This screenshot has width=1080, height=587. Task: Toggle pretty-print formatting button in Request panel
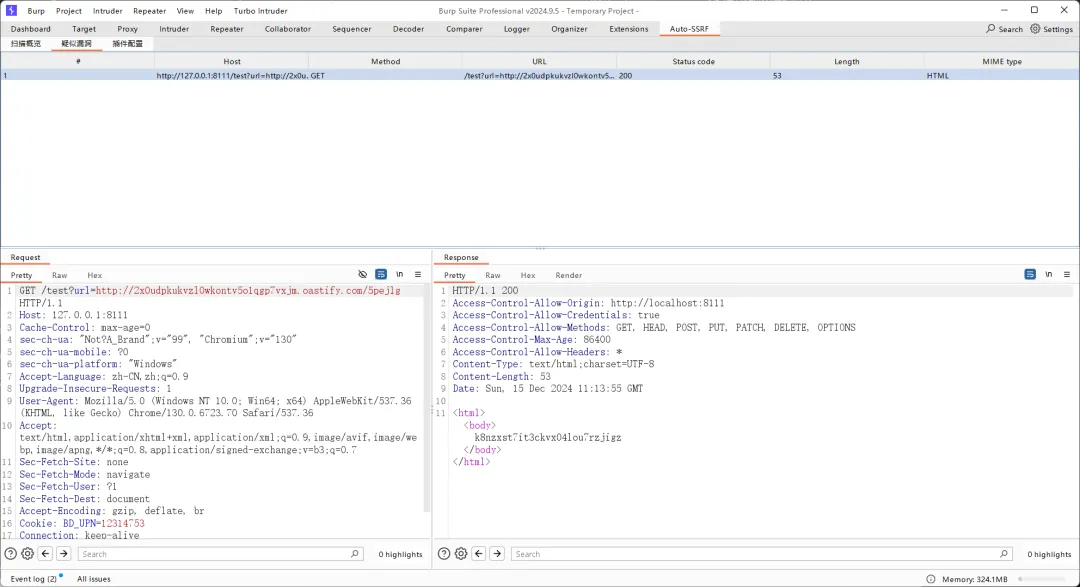(x=381, y=274)
